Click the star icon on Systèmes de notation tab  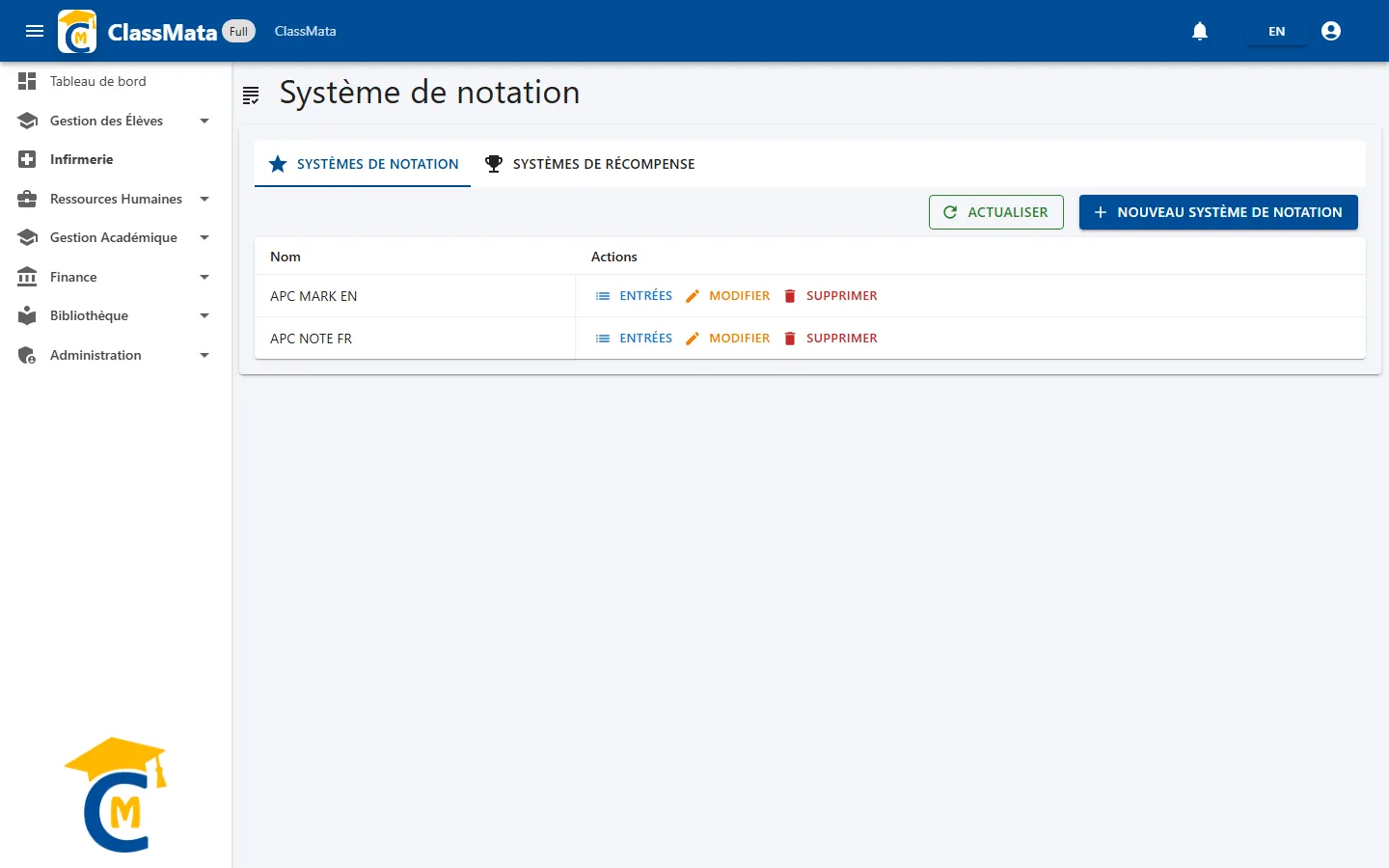coord(278,164)
